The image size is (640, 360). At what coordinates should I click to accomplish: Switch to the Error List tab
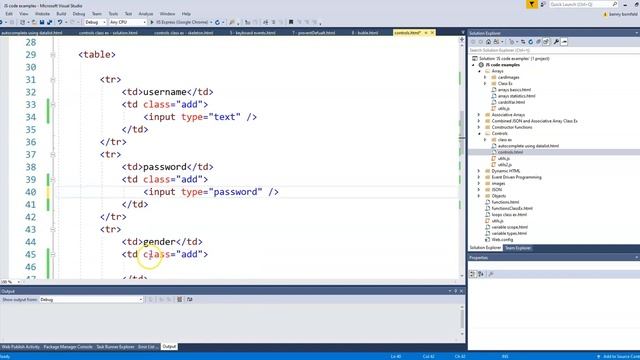[147, 347]
